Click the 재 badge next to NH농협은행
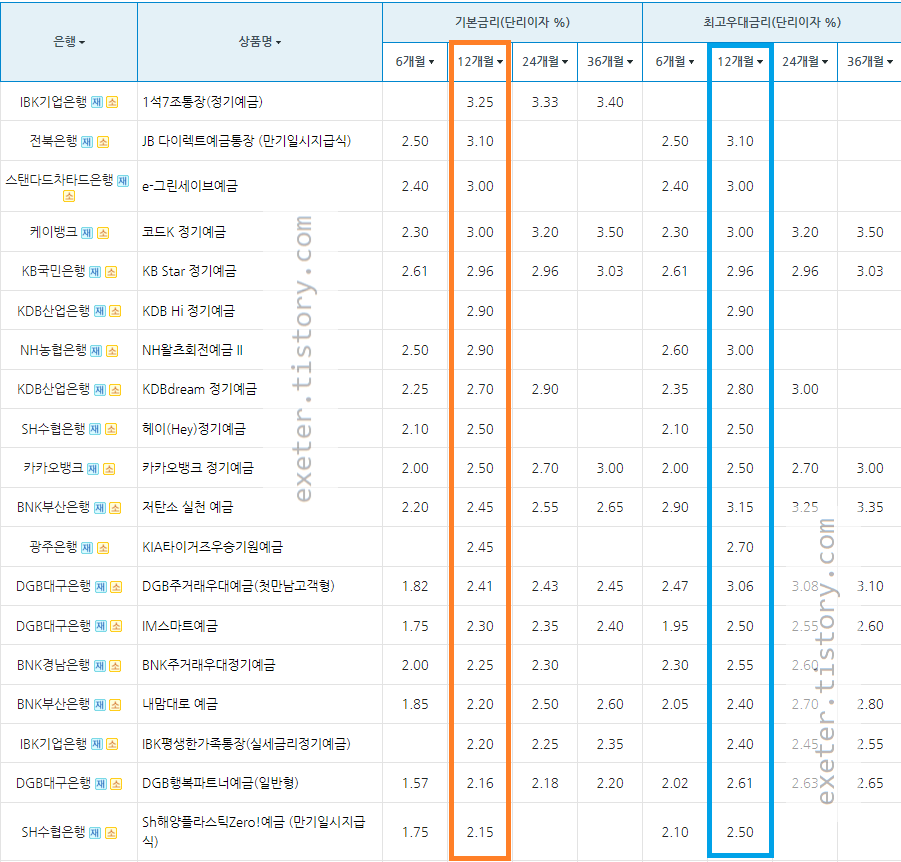901x862 pixels. [96, 351]
